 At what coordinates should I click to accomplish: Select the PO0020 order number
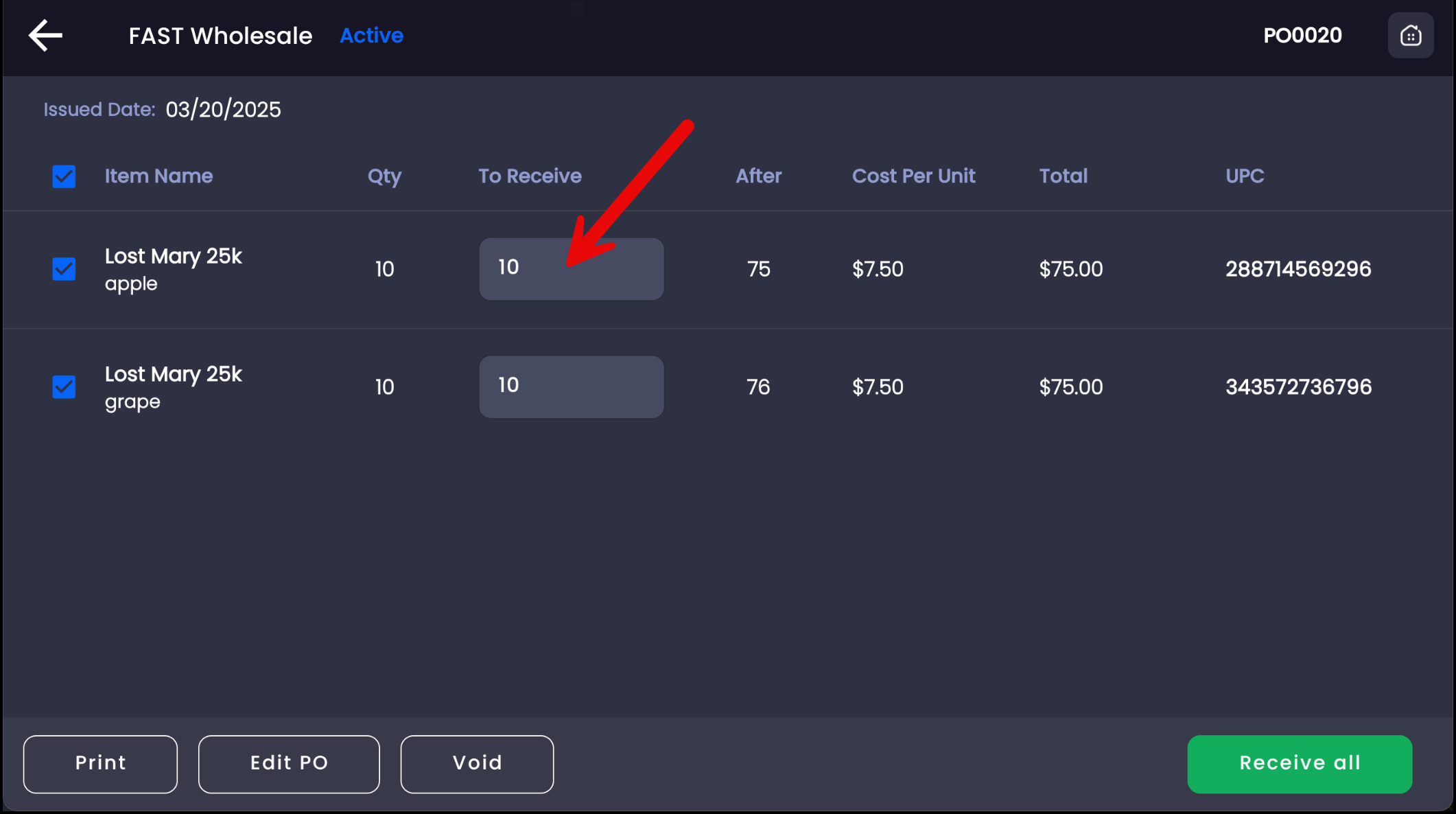pos(1302,36)
